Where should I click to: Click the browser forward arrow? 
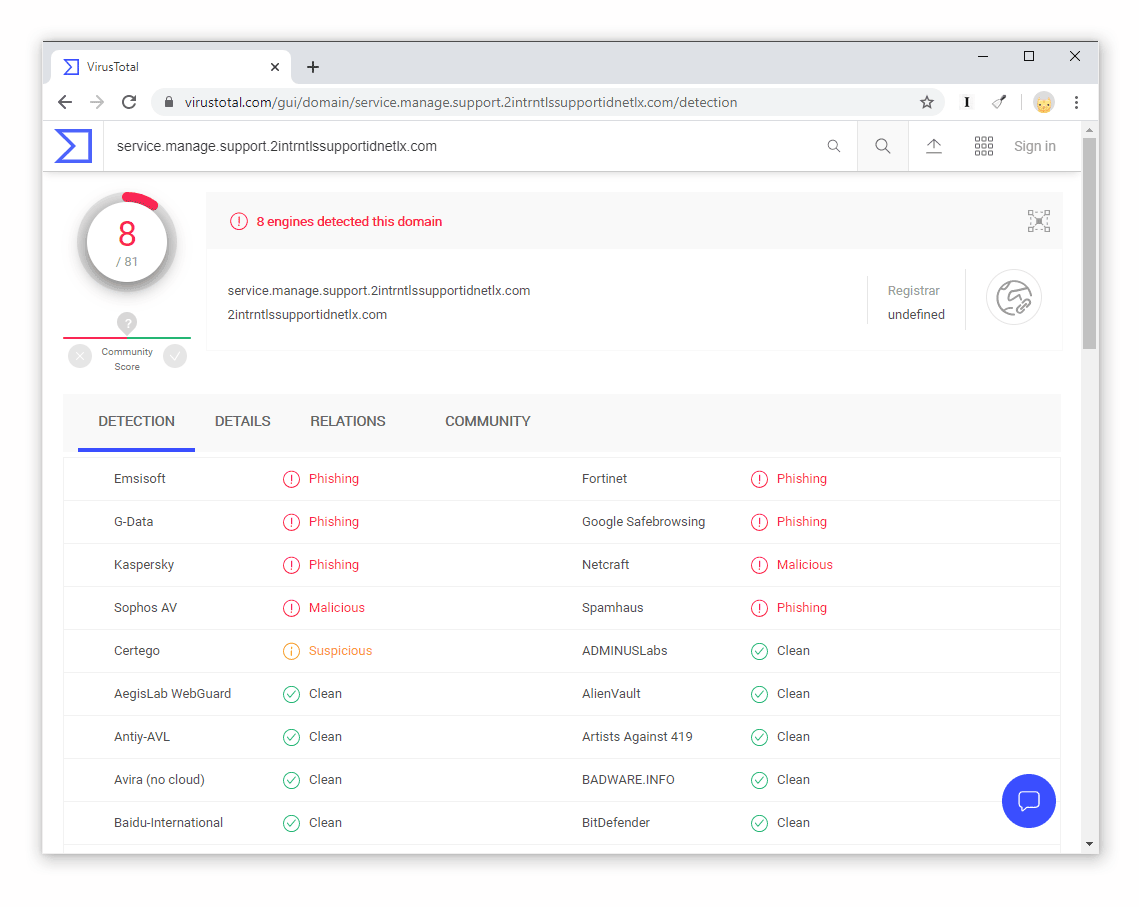tap(97, 102)
